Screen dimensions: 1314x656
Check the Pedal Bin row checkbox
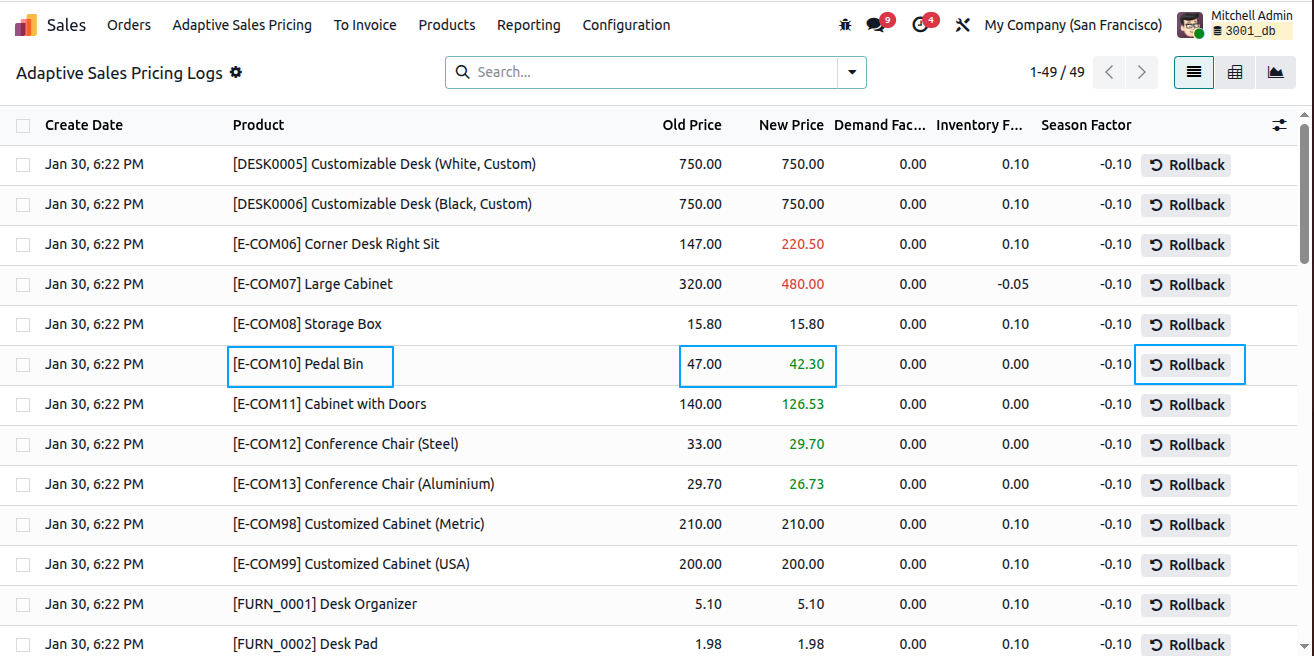pyautogui.click(x=23, y=365)
